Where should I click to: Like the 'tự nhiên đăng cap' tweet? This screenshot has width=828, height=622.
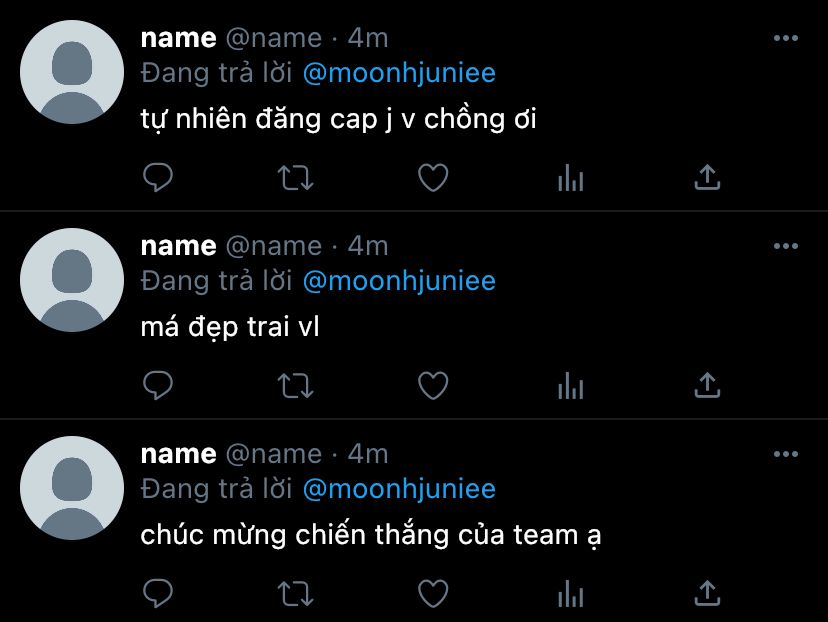(433, 177)
